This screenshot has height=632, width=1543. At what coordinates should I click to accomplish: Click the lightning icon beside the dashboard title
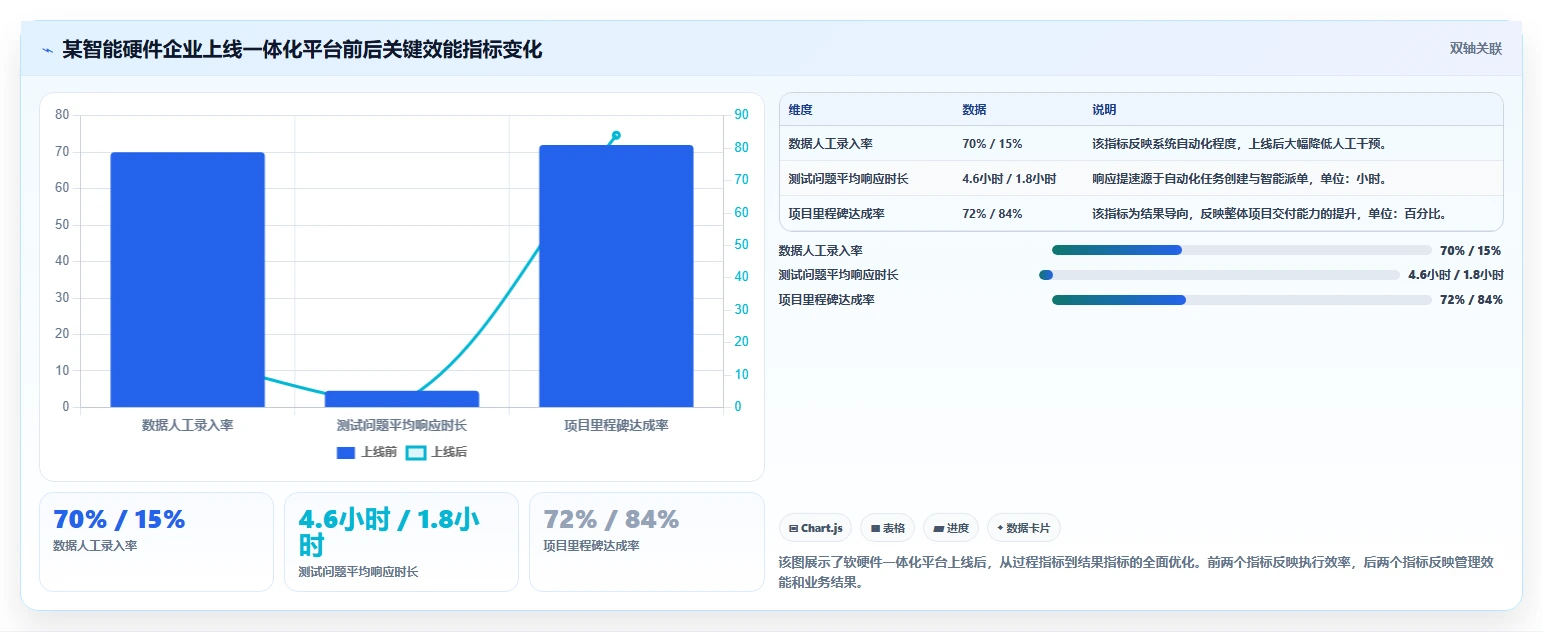pos(47,50)
